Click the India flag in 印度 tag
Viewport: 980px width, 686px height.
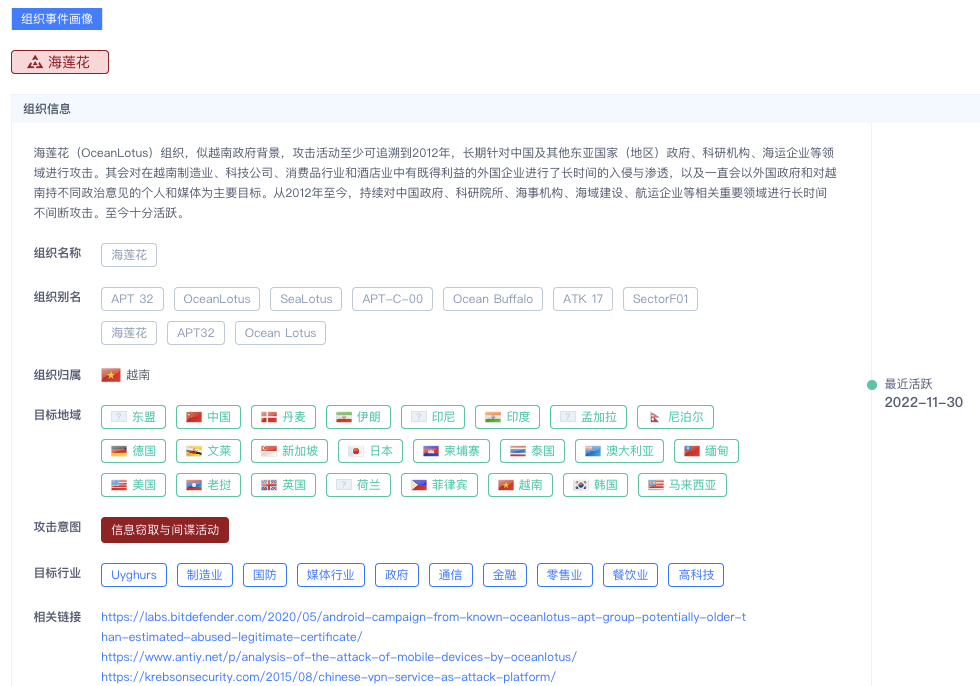pos(493,417)
